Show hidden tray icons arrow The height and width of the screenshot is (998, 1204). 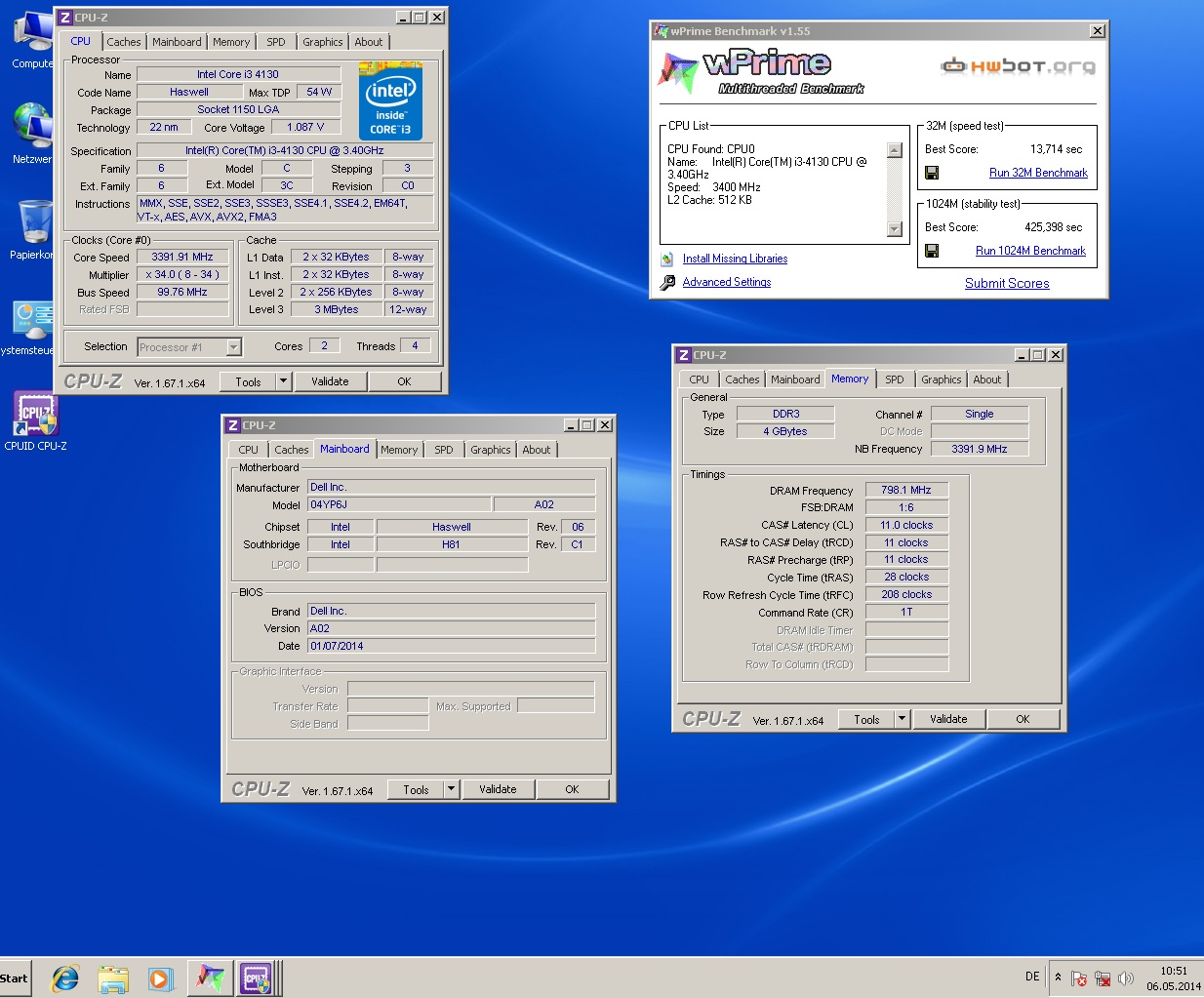click(x=1058, y=977)
